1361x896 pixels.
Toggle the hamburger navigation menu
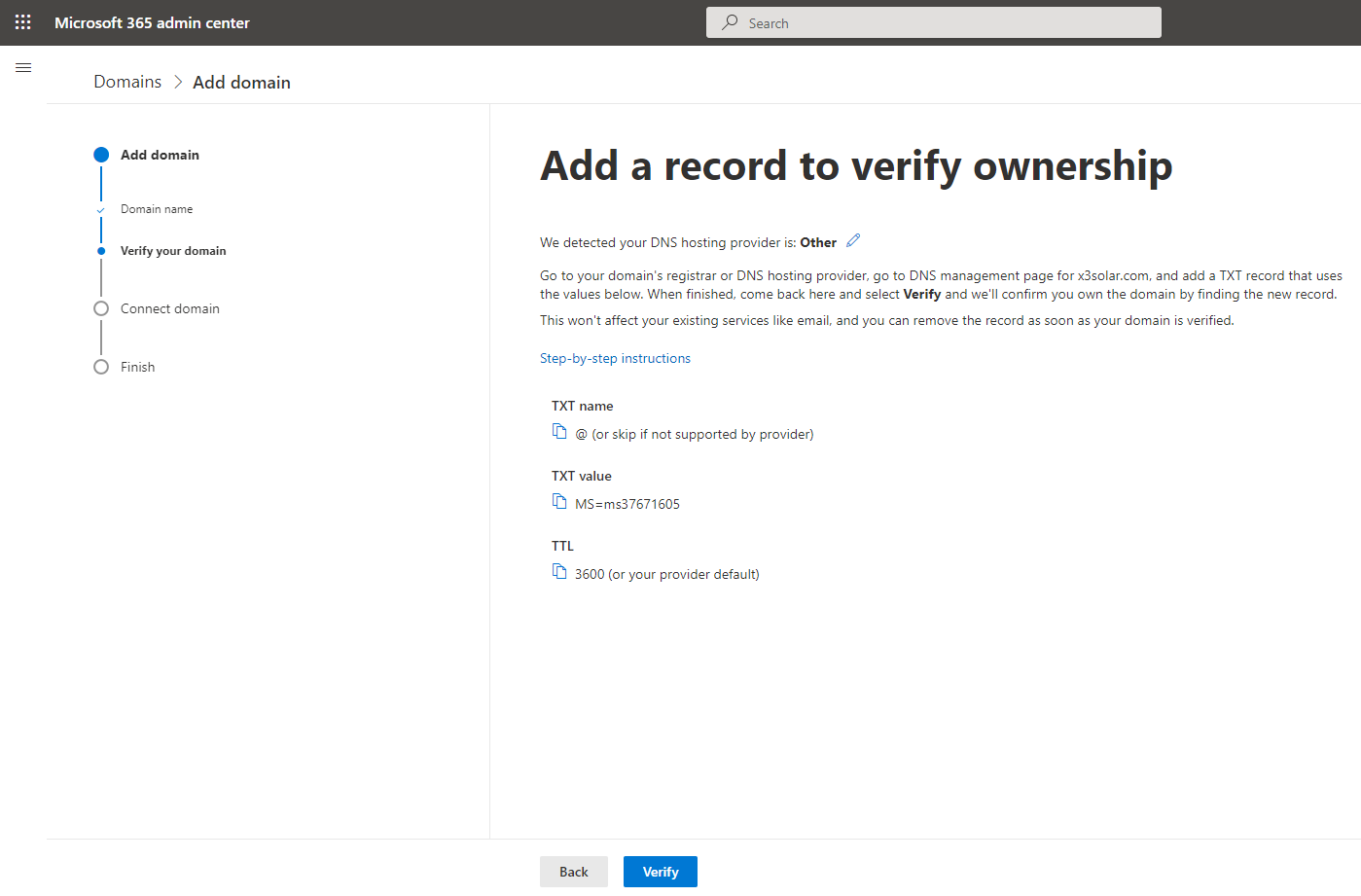pyautogui.click(x=23, y=68)
